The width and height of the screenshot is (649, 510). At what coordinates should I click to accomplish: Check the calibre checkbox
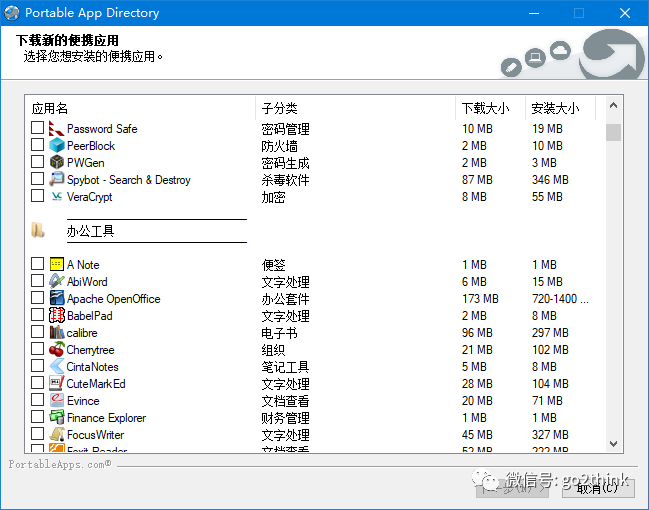[x=37, y=331]
